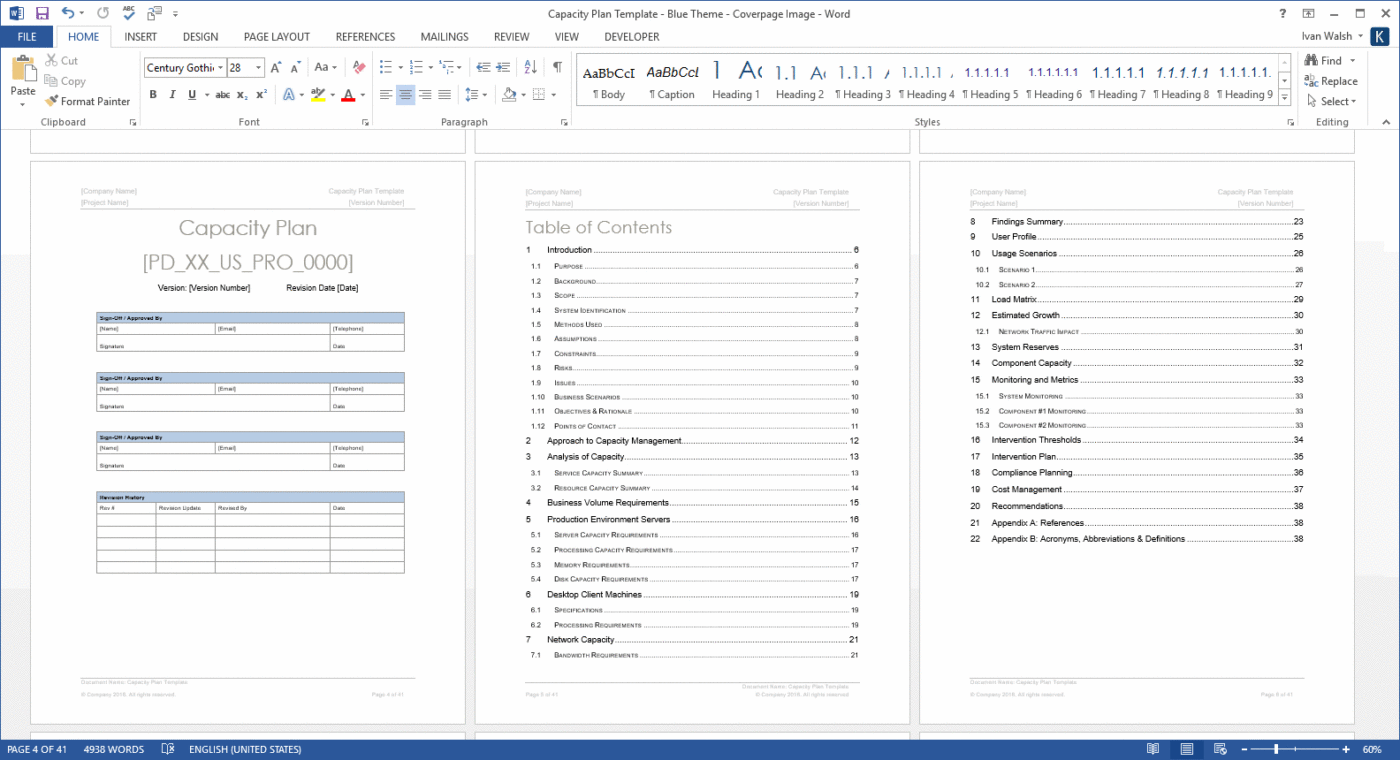Click the word count in status bar

click(x=112, y=748)
